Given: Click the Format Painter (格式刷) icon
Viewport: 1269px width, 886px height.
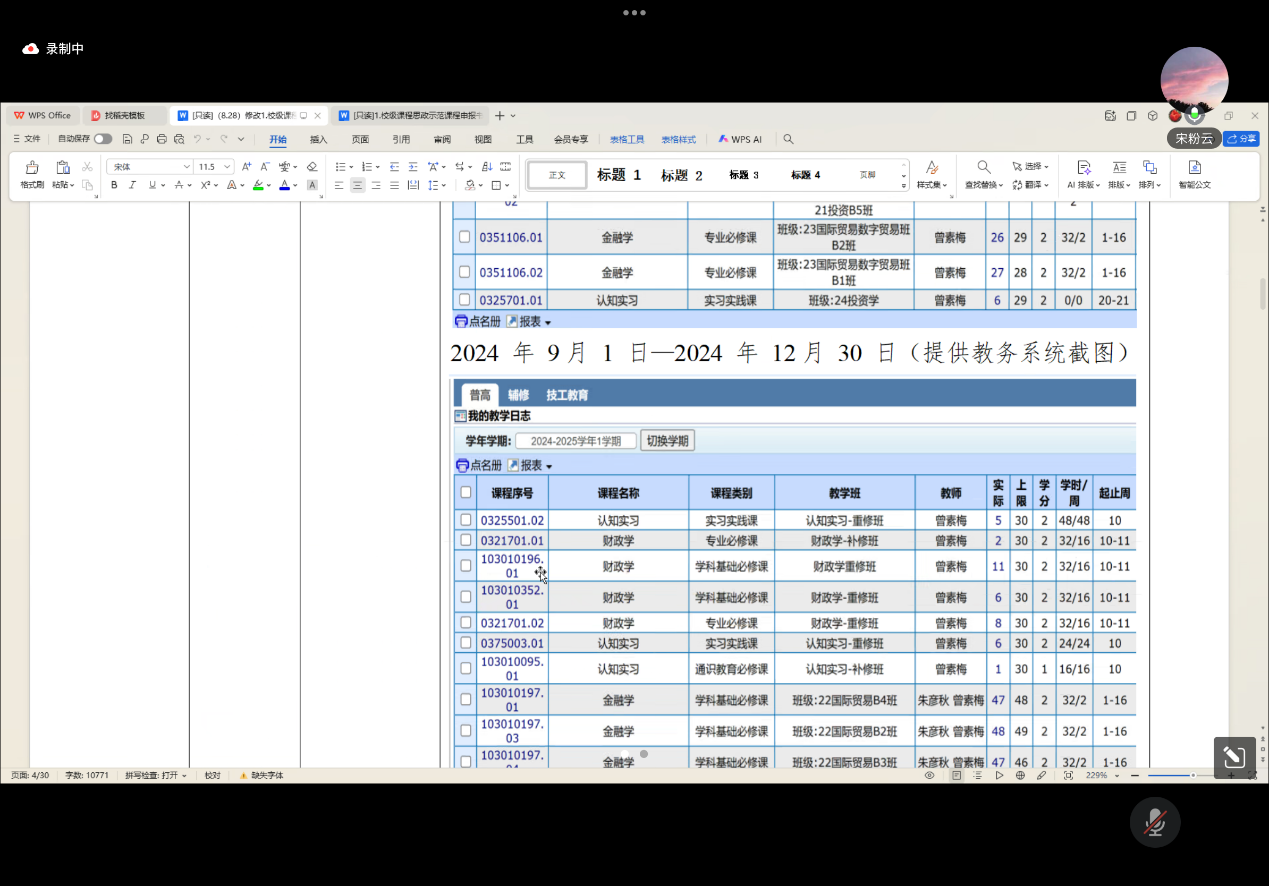Looking at the screenshot, I should [32, 173].
